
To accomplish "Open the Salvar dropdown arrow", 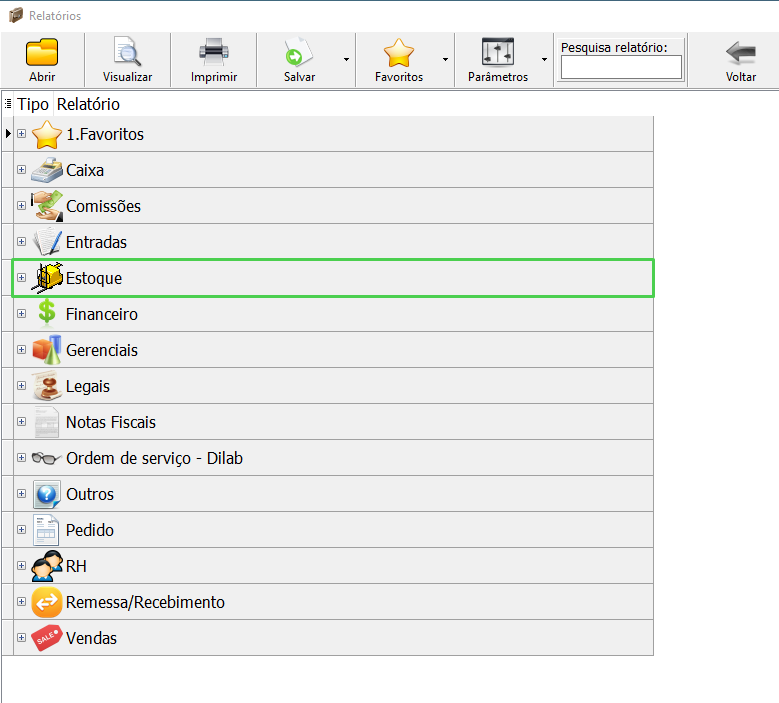I will (x=346, y=59).
